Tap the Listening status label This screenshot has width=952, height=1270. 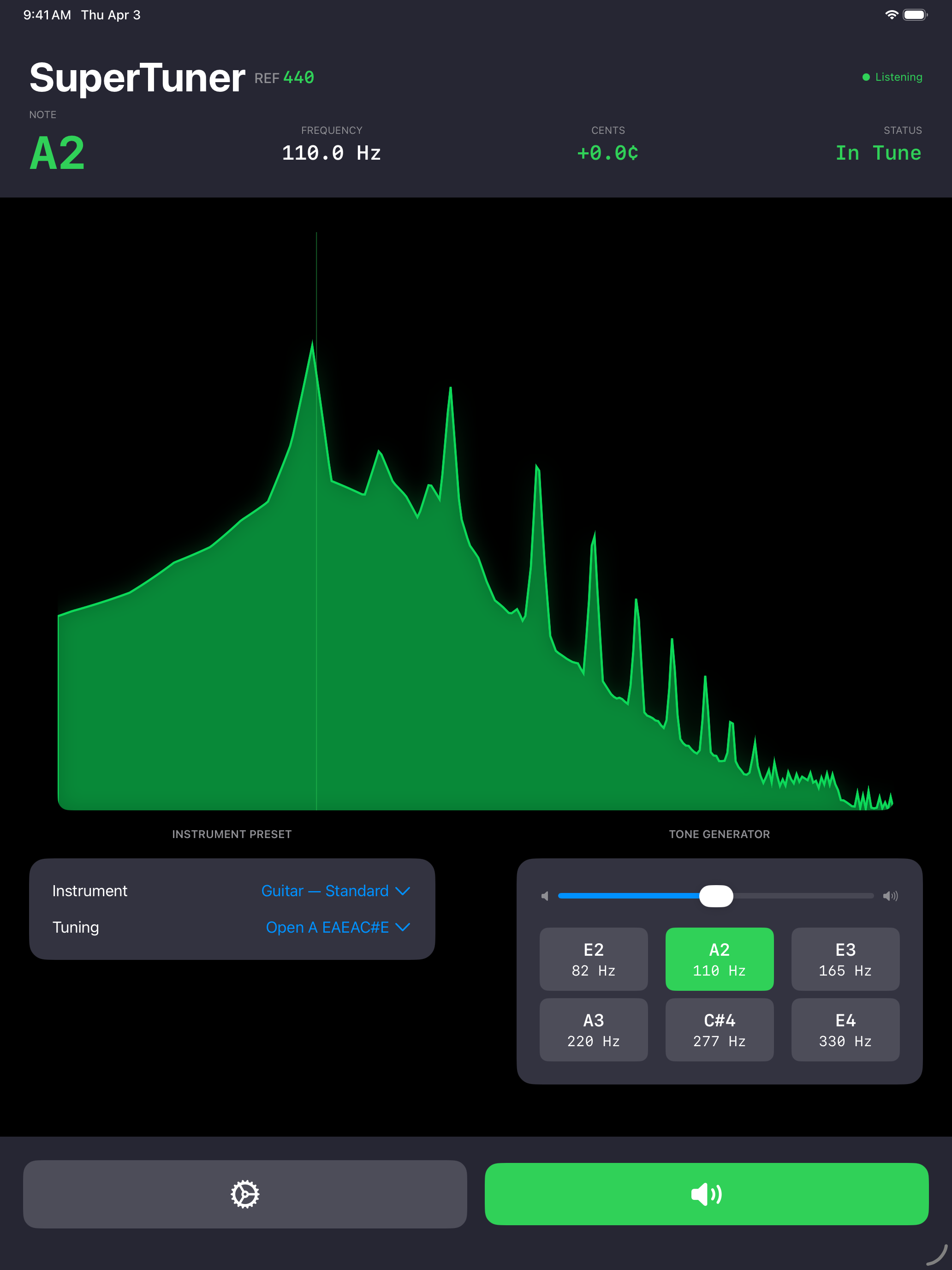898,77
